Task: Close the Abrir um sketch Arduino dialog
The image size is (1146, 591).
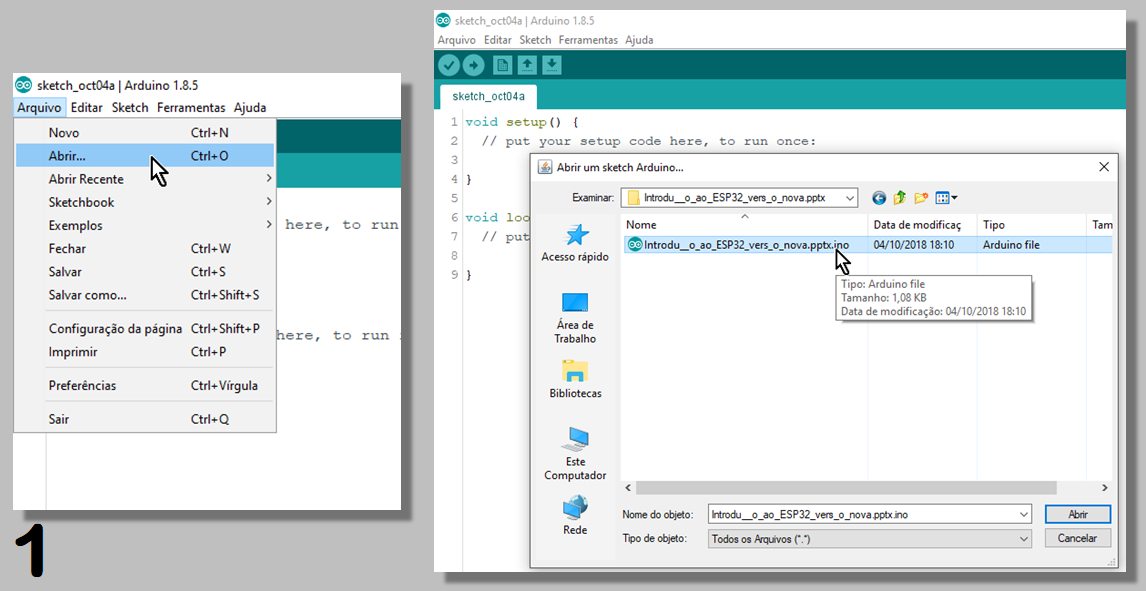Action: (1104, 167)
